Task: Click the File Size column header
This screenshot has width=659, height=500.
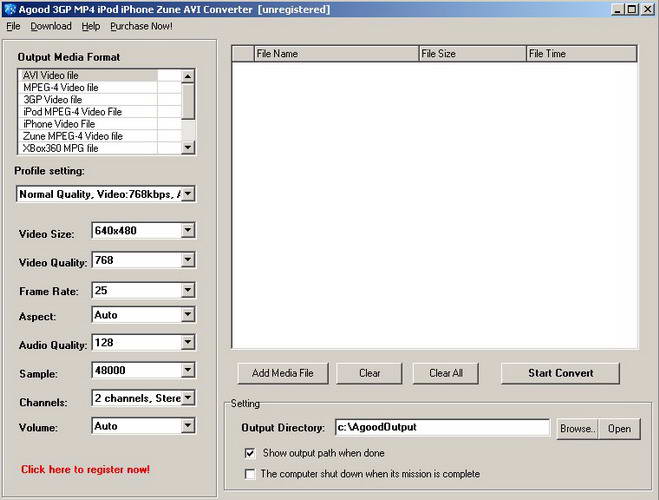Action: [473, 54]
